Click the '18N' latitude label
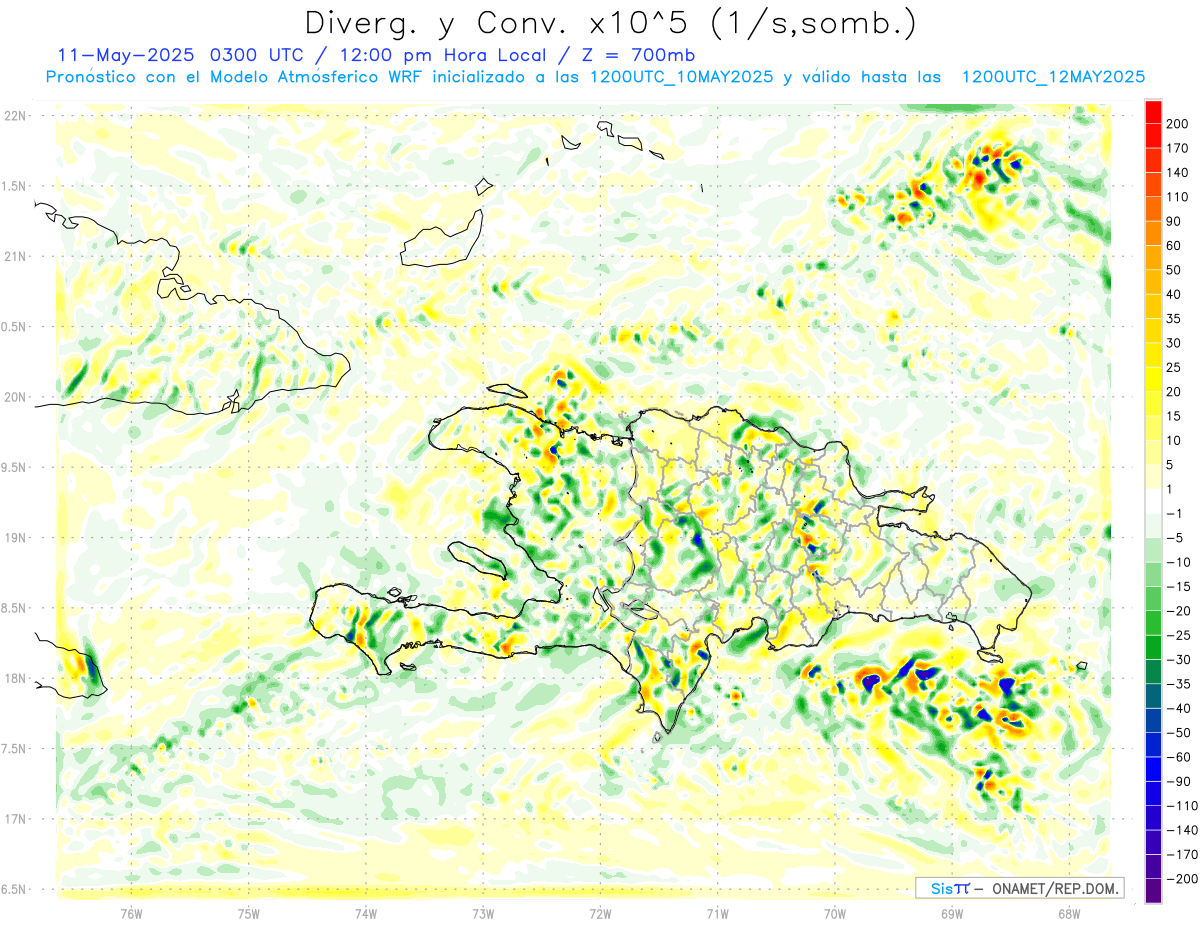This screenshot has height=927, width=1200. (x=16, y=678)
